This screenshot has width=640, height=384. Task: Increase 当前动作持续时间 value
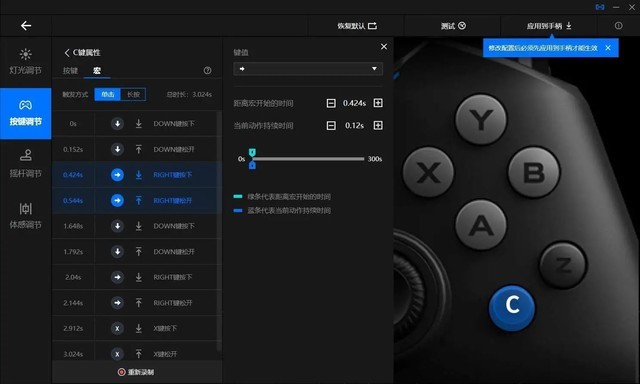[x=378, y=125]
